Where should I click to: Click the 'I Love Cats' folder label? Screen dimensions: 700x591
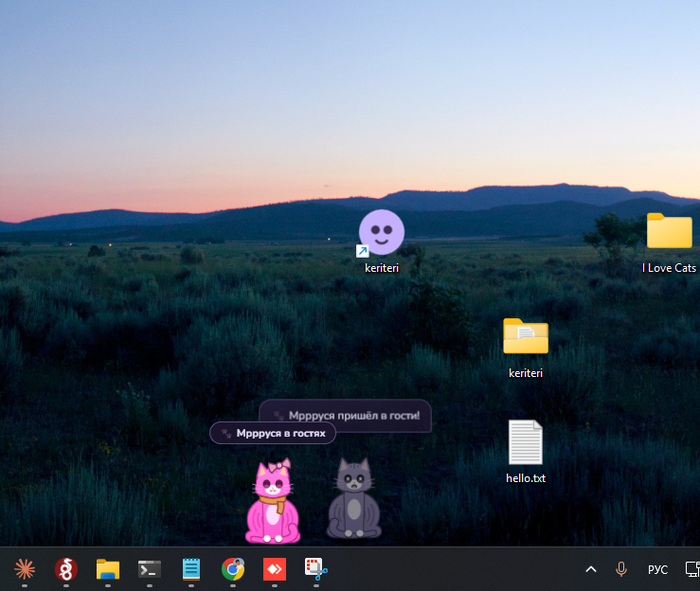tap(669, 268)
